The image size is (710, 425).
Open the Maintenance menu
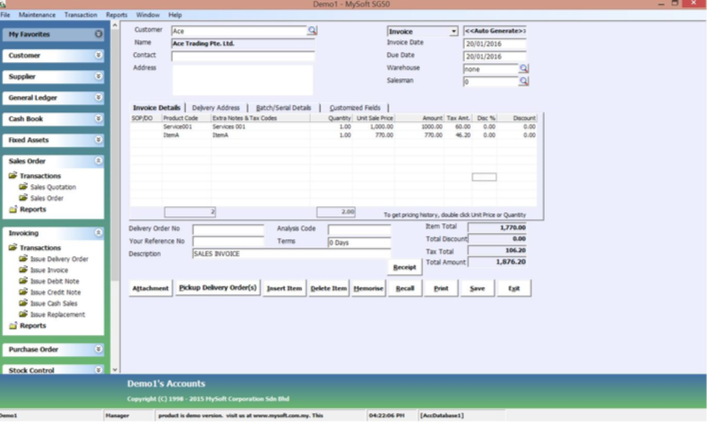[x=37, y=15]
